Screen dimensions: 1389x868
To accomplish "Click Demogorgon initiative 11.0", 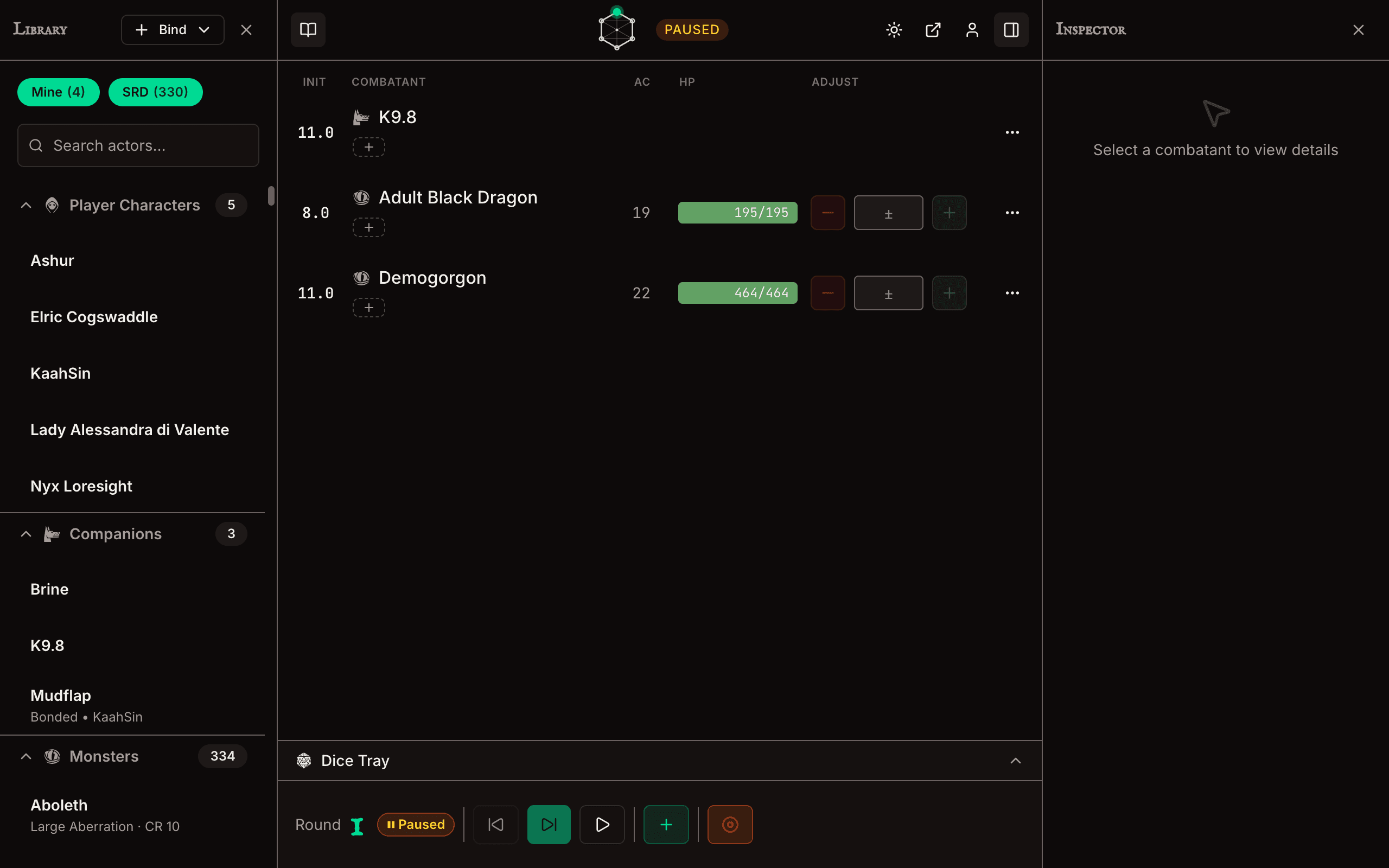I will (x=315, y=293).
